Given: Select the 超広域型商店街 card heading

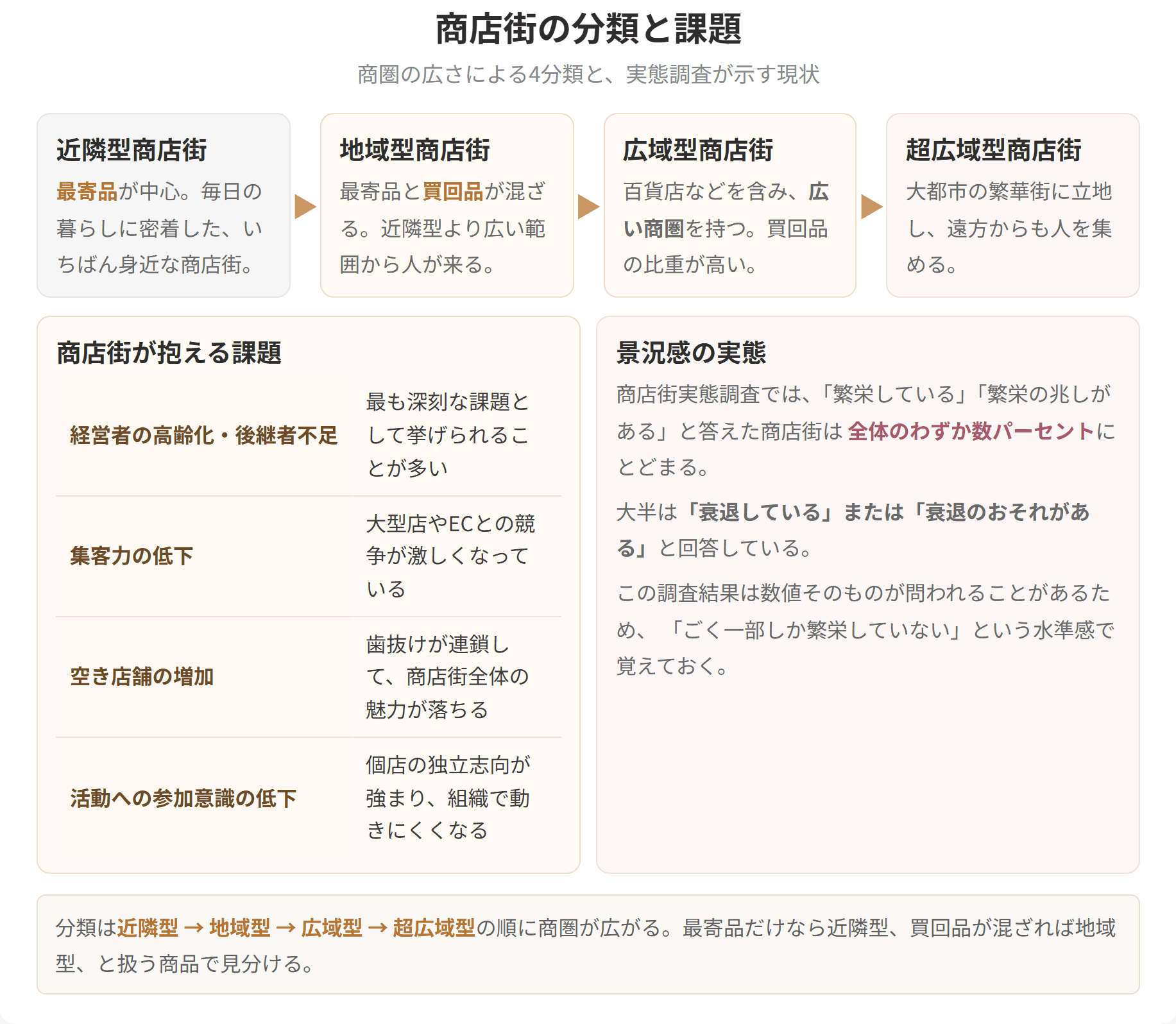Looking at the screenshot, I should tap(993, 149).
